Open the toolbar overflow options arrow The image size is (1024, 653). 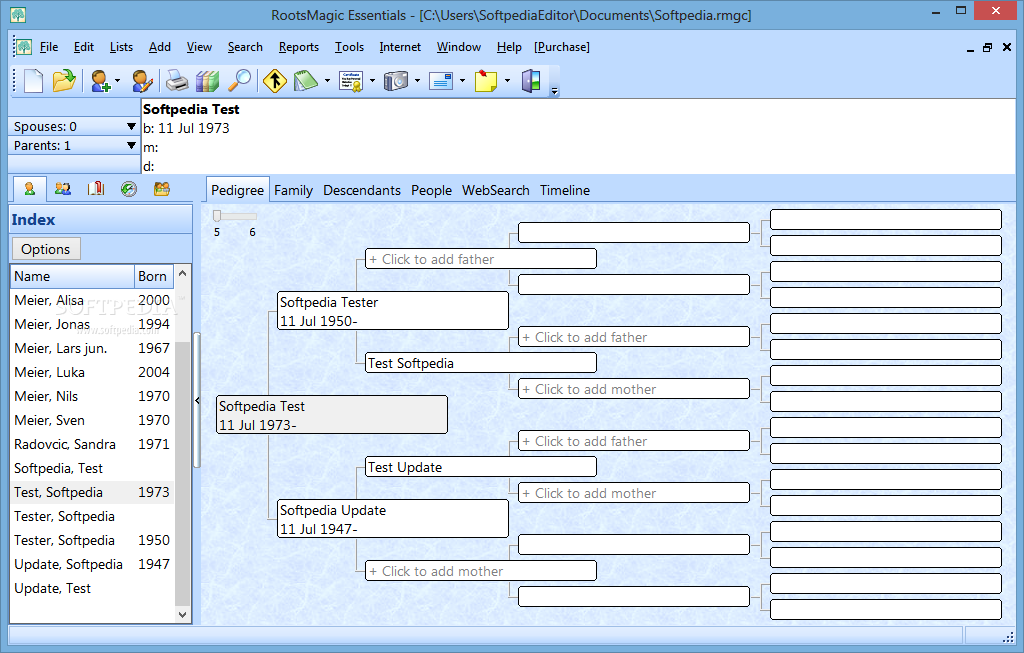tap(554, 91)
